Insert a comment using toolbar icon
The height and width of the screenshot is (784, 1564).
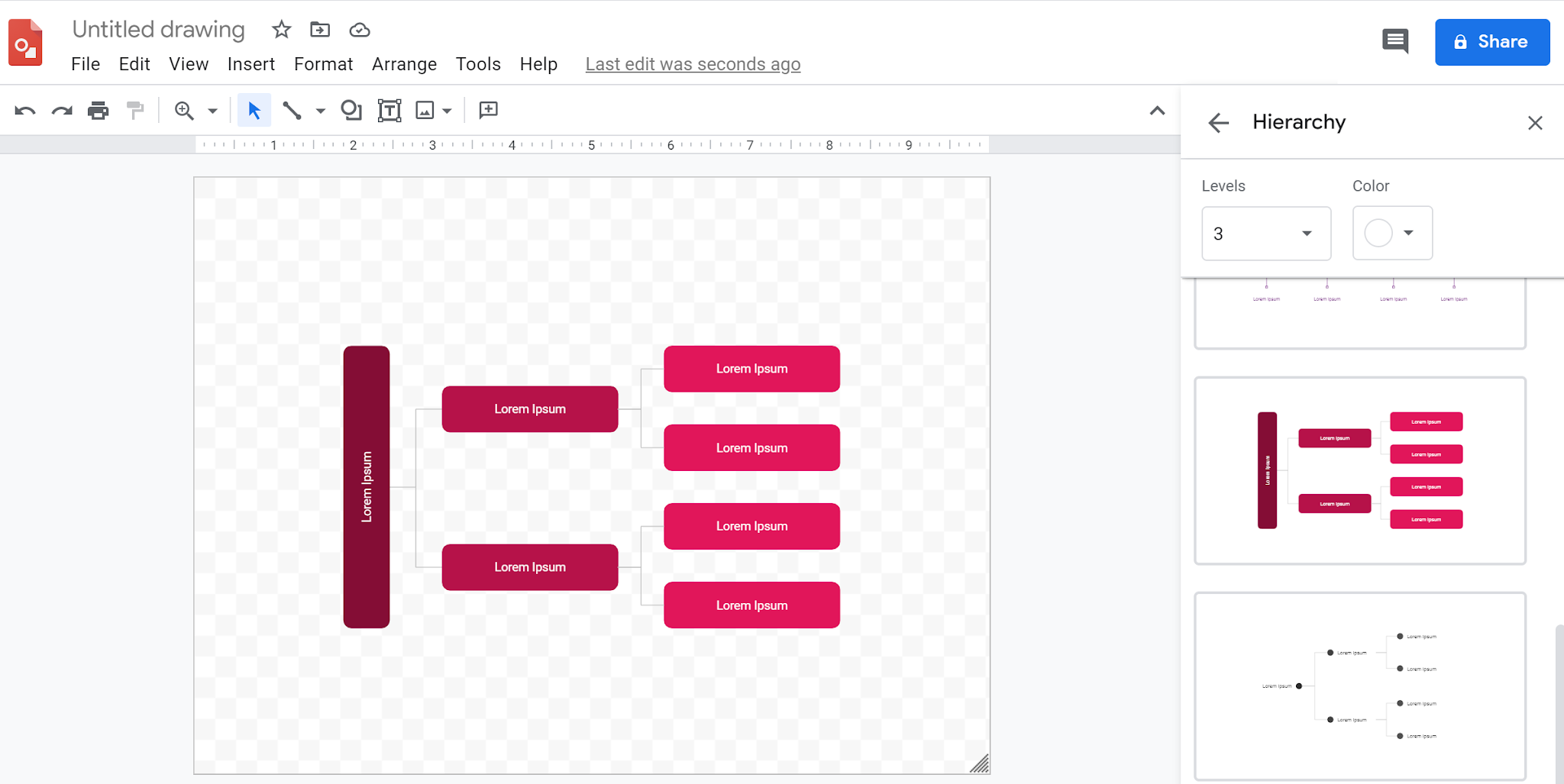(x=486, y=110)
